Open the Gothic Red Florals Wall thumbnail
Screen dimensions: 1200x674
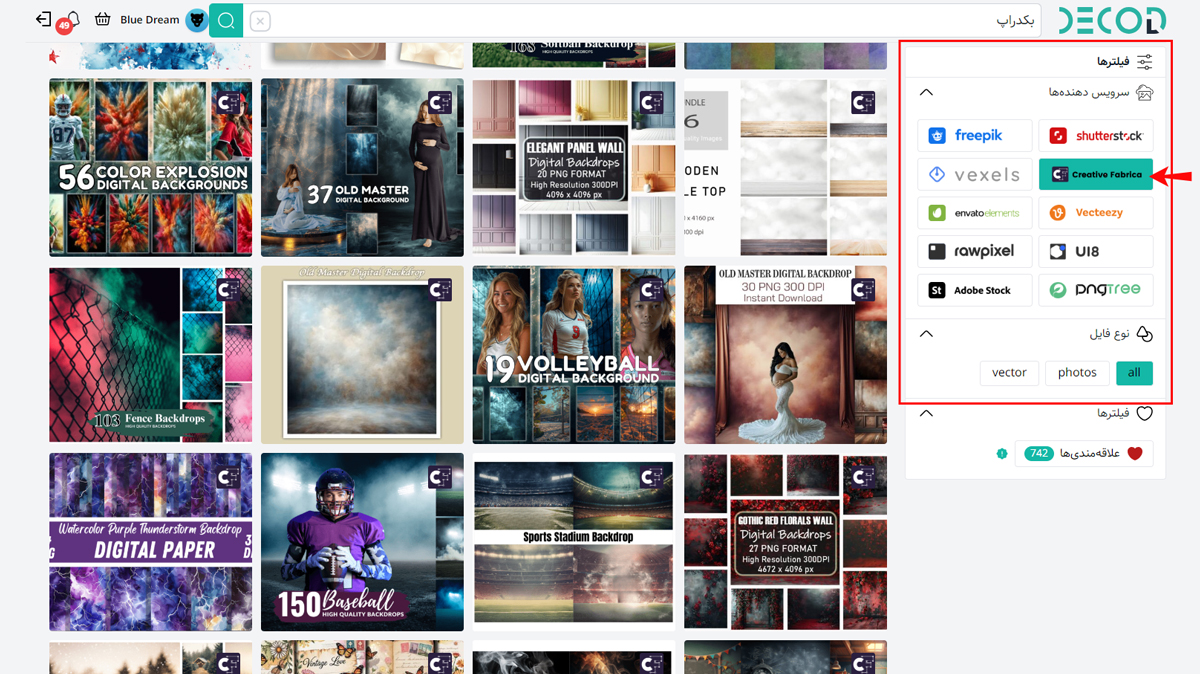[785, 542]
